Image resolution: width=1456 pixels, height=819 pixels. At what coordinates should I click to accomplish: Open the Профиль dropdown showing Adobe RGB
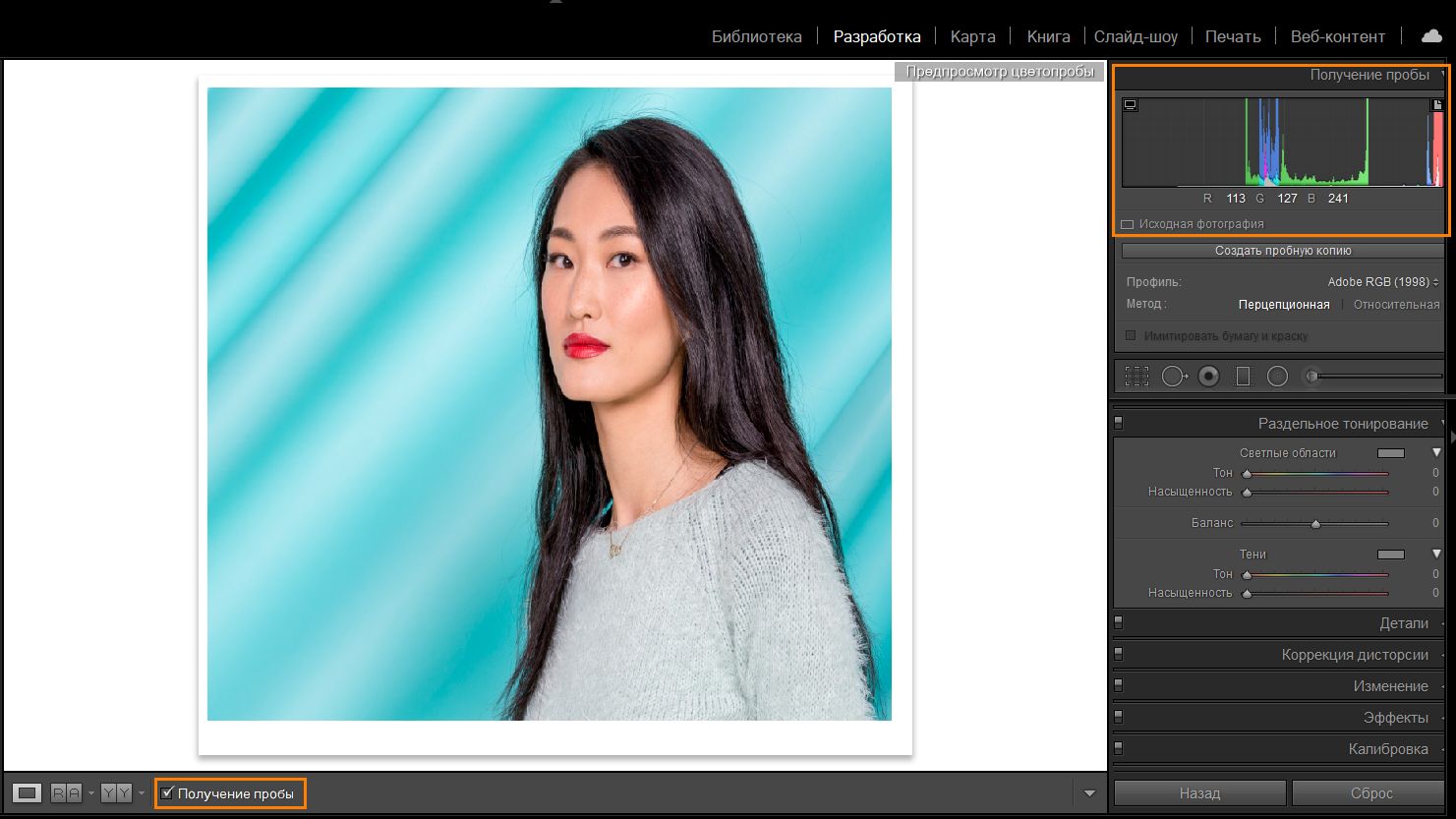coord(1381,281)
